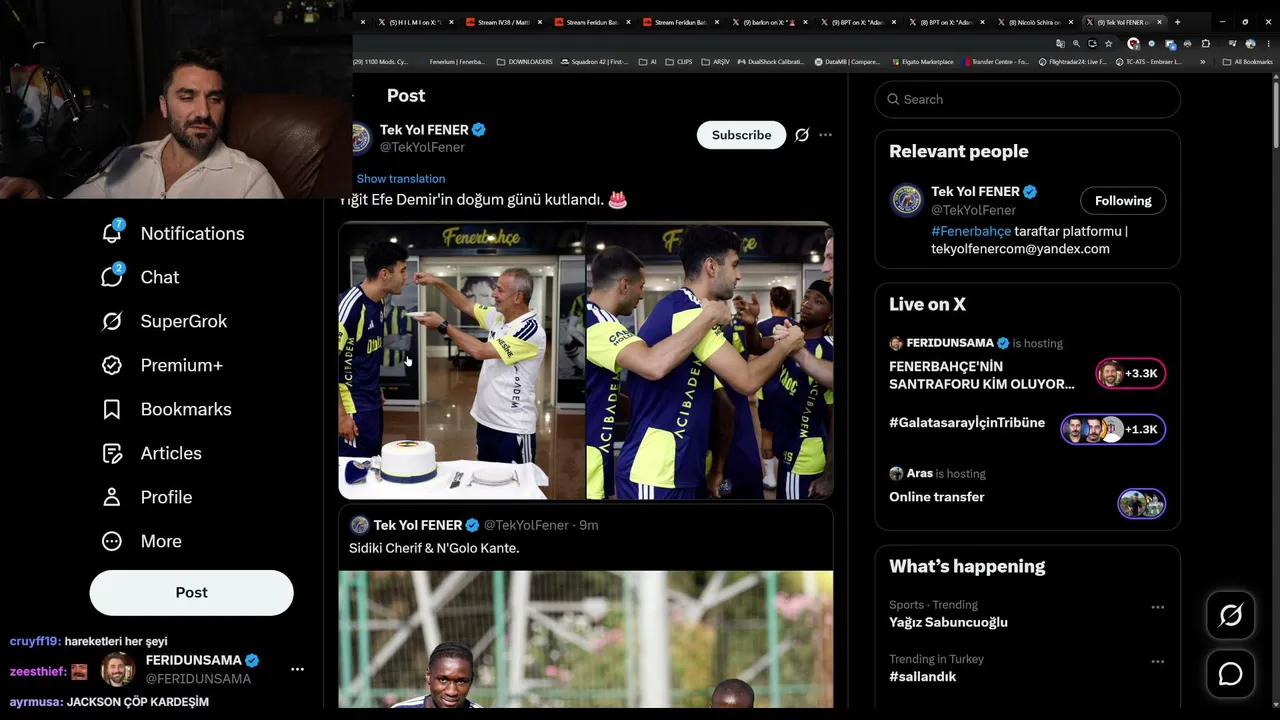This screenshot has height=720, width=1280.
Task: Open the DualShock Calibration bookmark
Action: click(x=770, y=62)
